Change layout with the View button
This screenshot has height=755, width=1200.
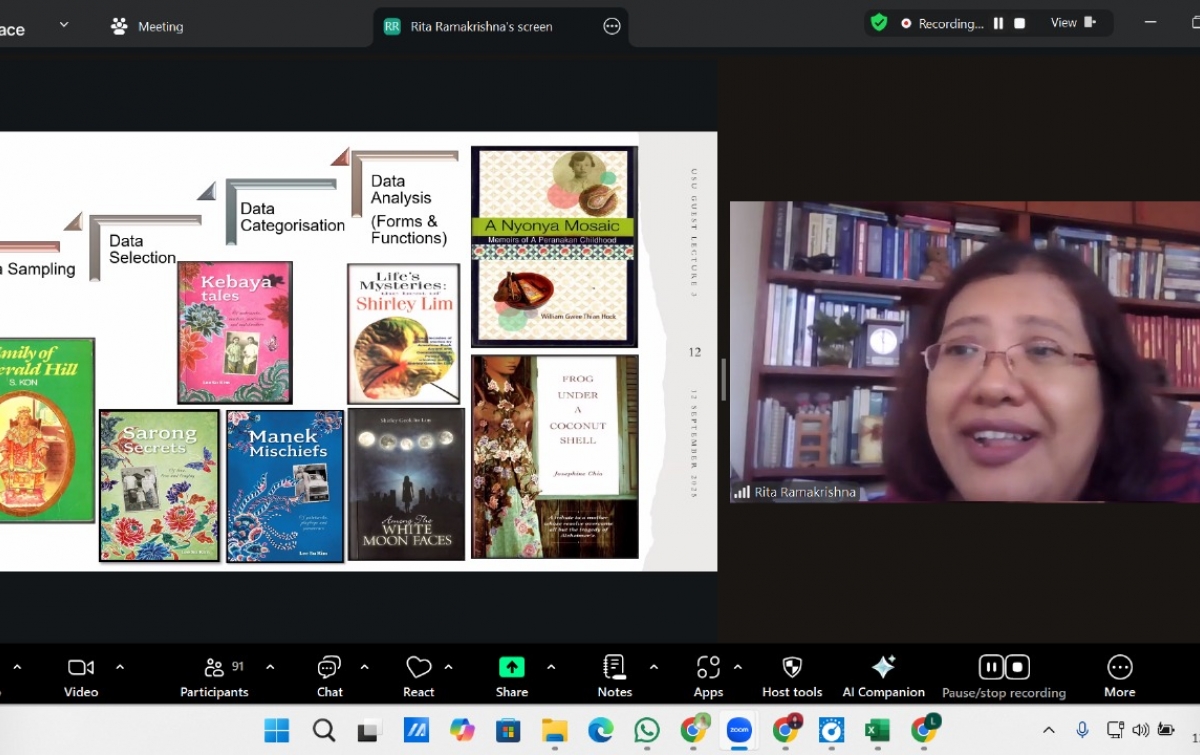point(1073,23)
